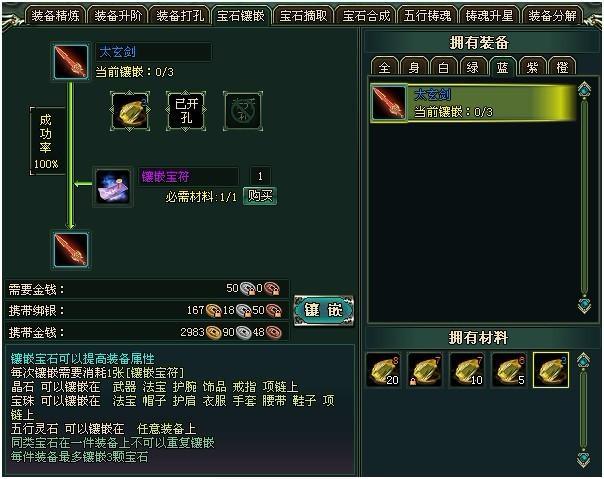Image resolution: width=604 pixels, height=479 pixels.
Task: Select the gem material with quantity 5
Action: [509, 370]
